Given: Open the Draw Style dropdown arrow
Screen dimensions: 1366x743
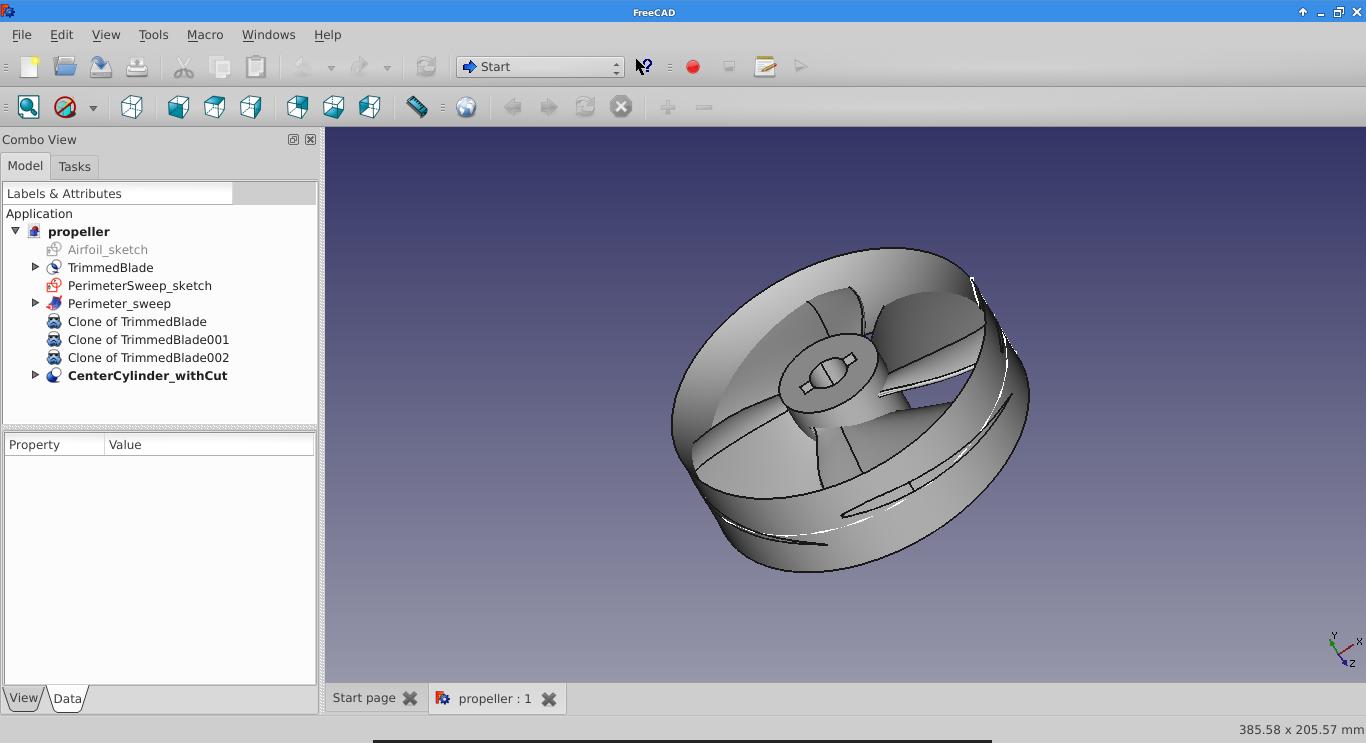Looking at the screenshot, I should [x=93, y=108].
